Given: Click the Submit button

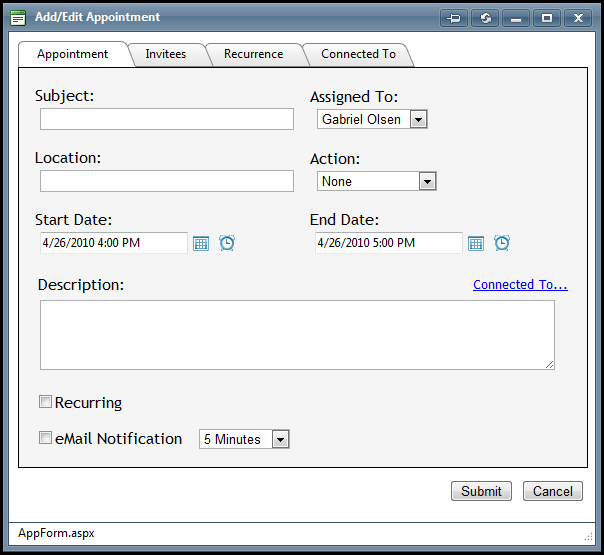Looking at the screenshot, I should [481, 491].
